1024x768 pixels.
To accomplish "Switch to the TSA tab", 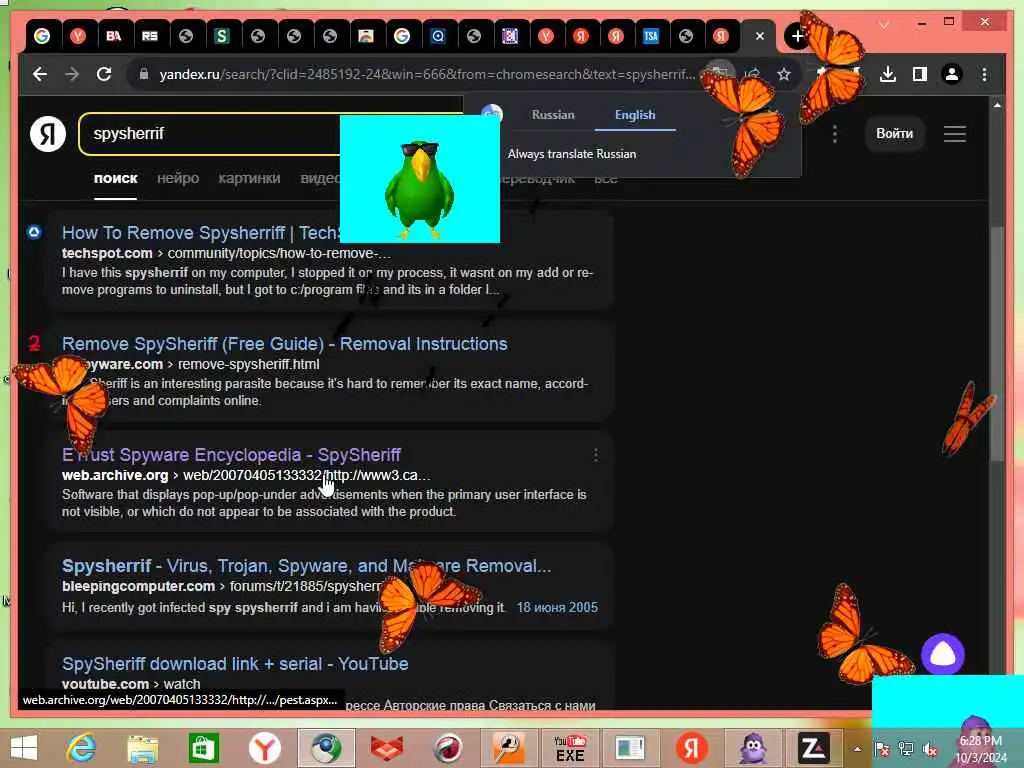I will point(650,37).
